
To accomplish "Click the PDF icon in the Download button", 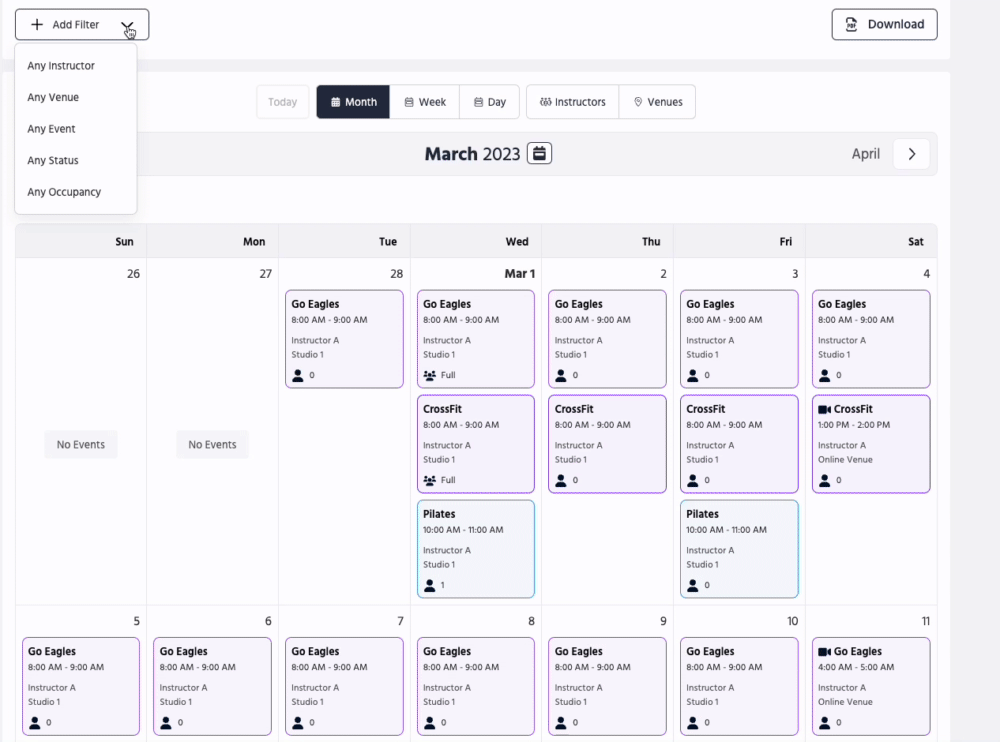I will coord(852,25).
